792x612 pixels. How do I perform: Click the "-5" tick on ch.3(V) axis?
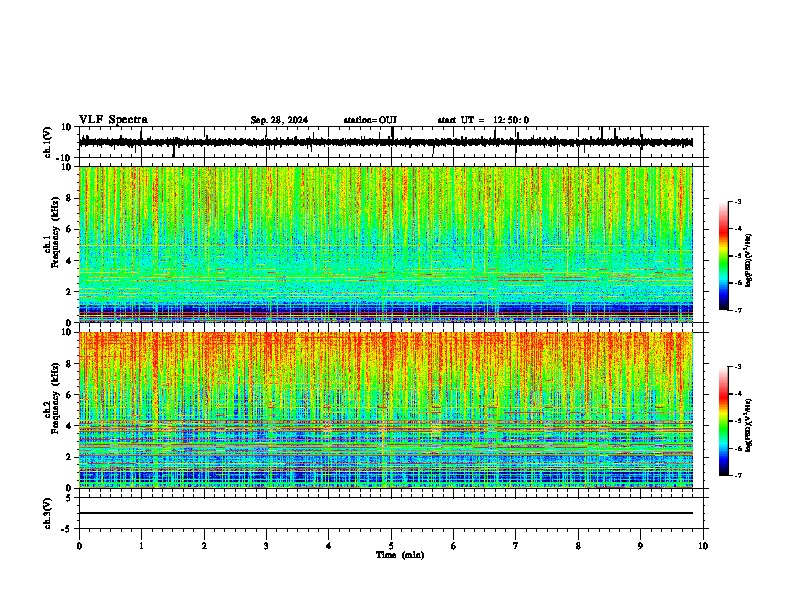(x=67, y=529)
